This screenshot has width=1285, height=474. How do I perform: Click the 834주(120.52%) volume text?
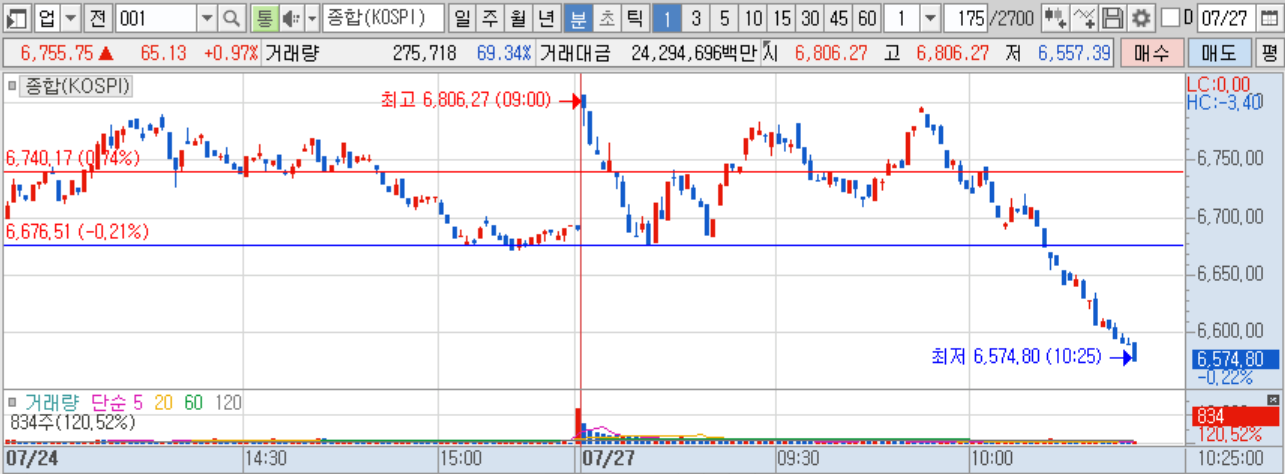click(x=72, y=423)
